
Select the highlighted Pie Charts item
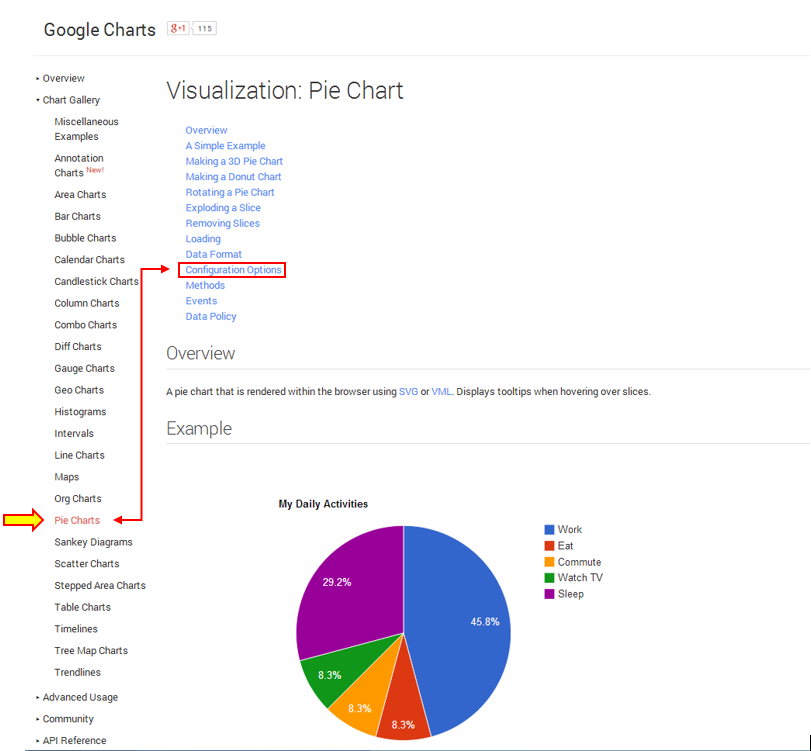pos(77,520)
